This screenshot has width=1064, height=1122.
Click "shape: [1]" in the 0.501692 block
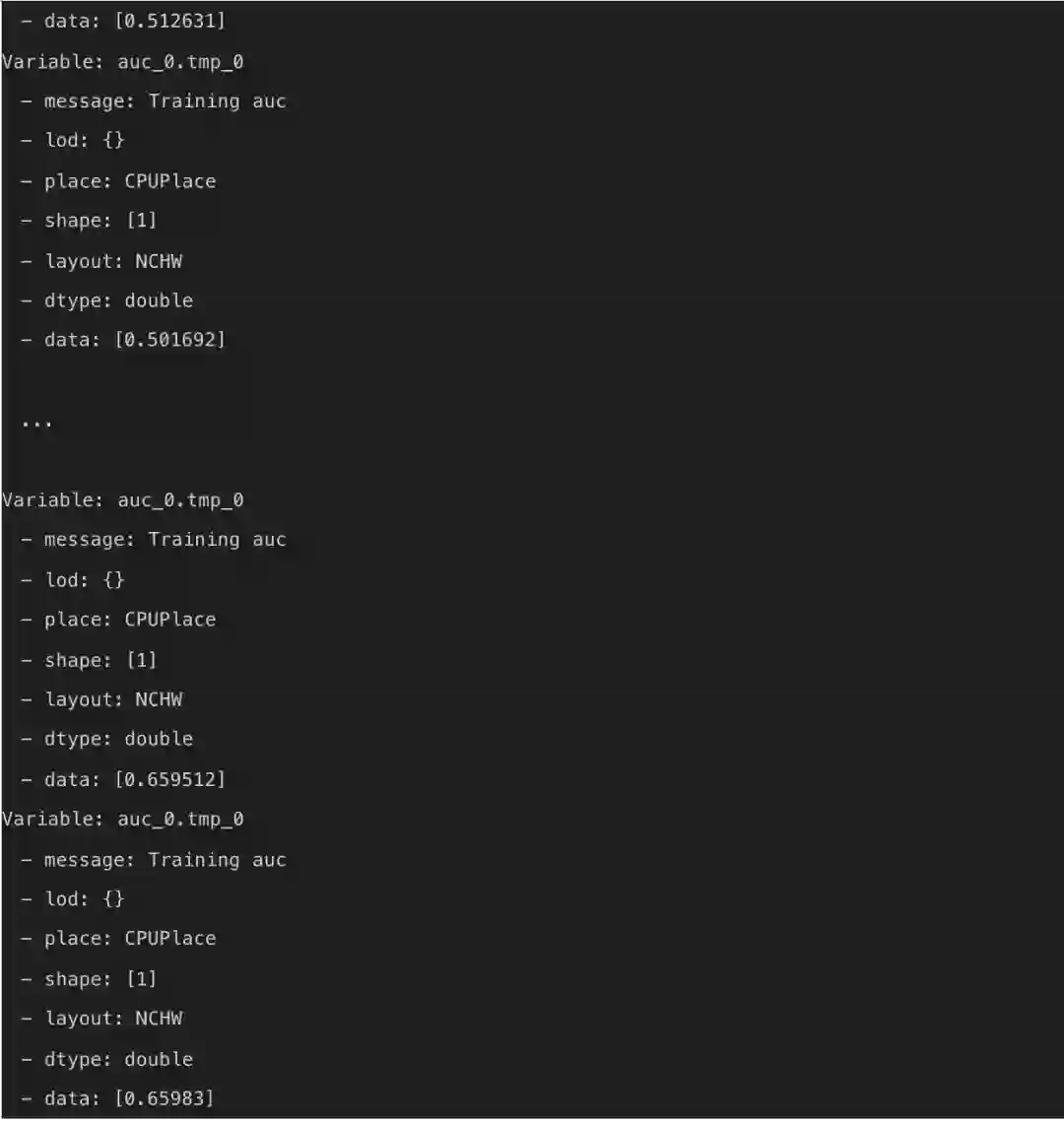100,221
